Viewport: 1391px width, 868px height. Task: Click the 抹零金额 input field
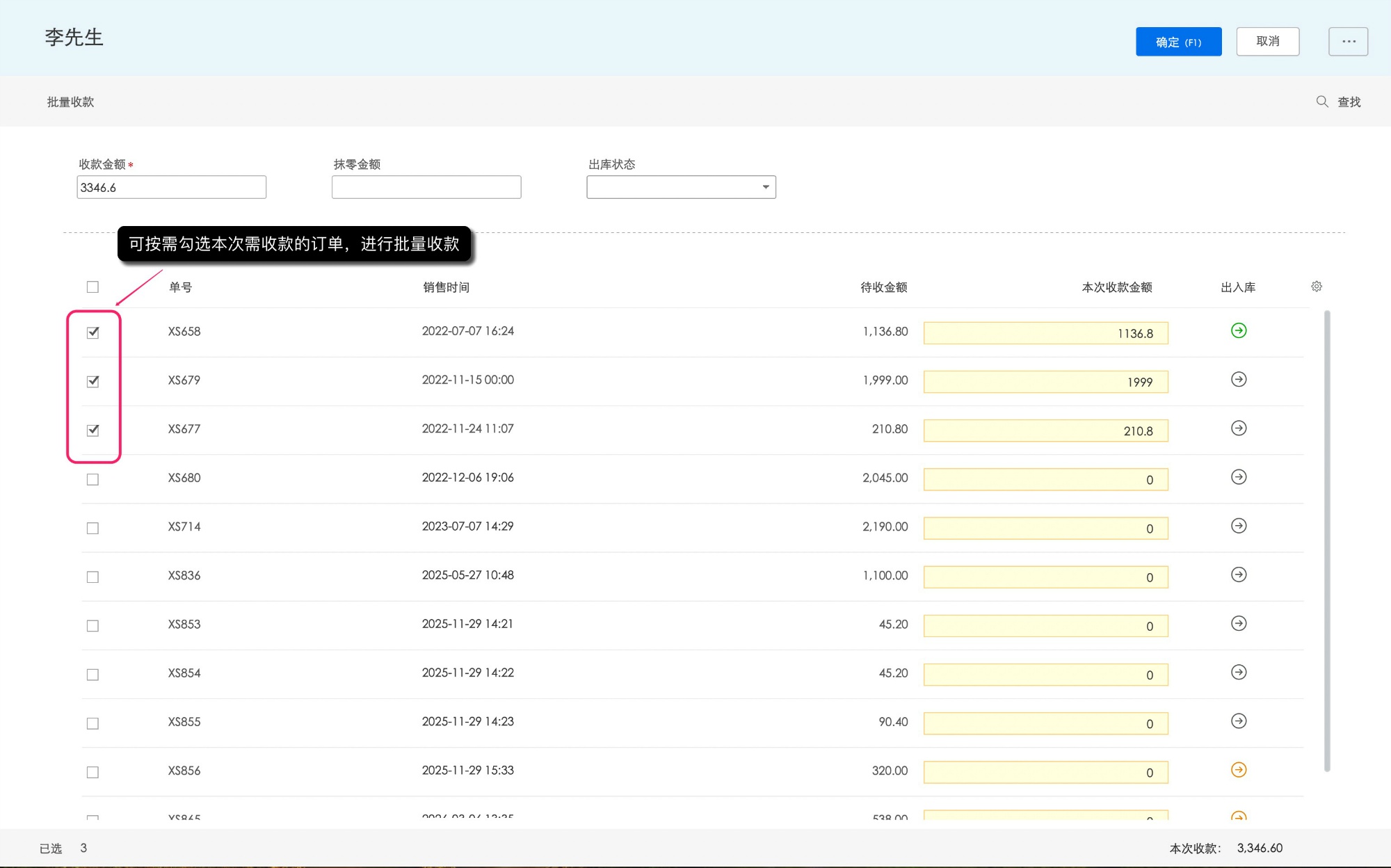click(426, 187)
